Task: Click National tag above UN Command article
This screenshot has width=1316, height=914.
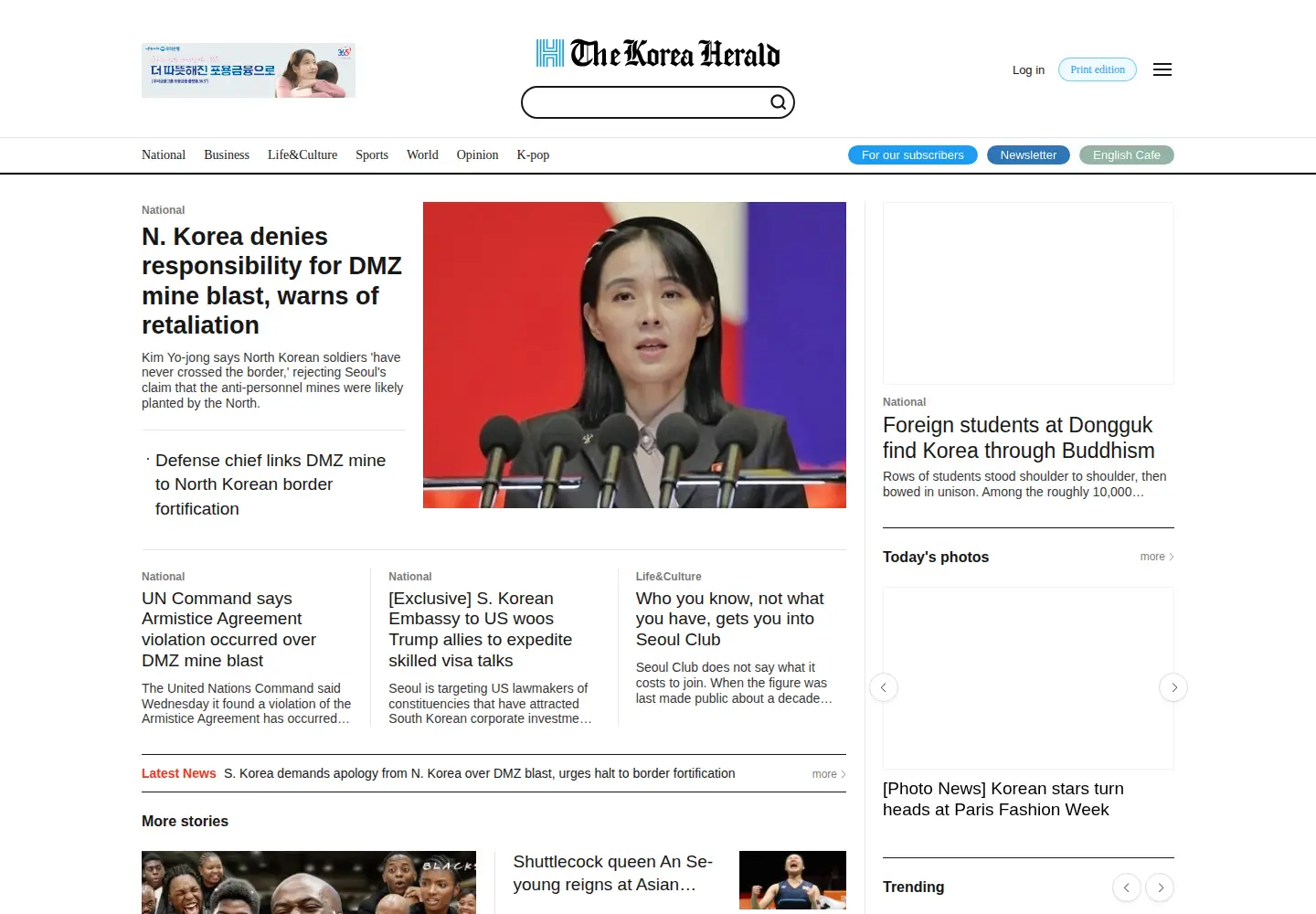Action: tap(163, 577)
